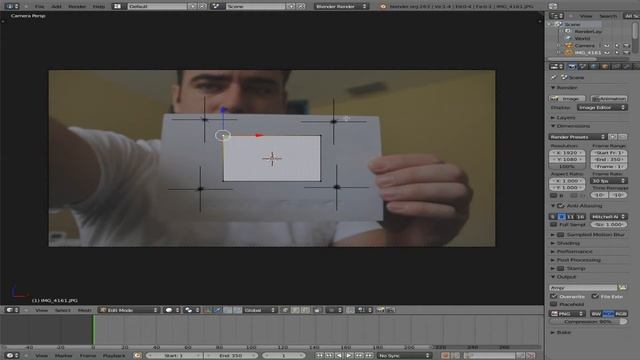The width and height of the screenshot is (640, 360).
Task: Click the auto keyframe record button
Action: pyautogui.click(x=445, y=356)
